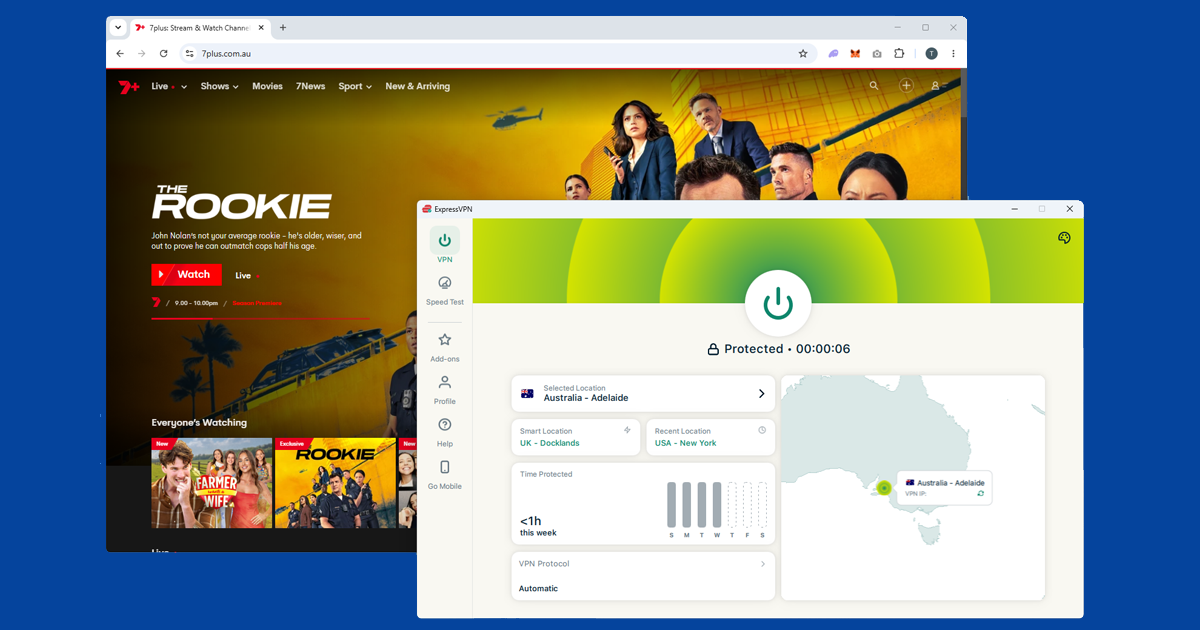Image resolution: width=1200 pixels, height=630 pixels.
Task: Open the Live dropdown in 7plus nav
Action: click(169, 87)
